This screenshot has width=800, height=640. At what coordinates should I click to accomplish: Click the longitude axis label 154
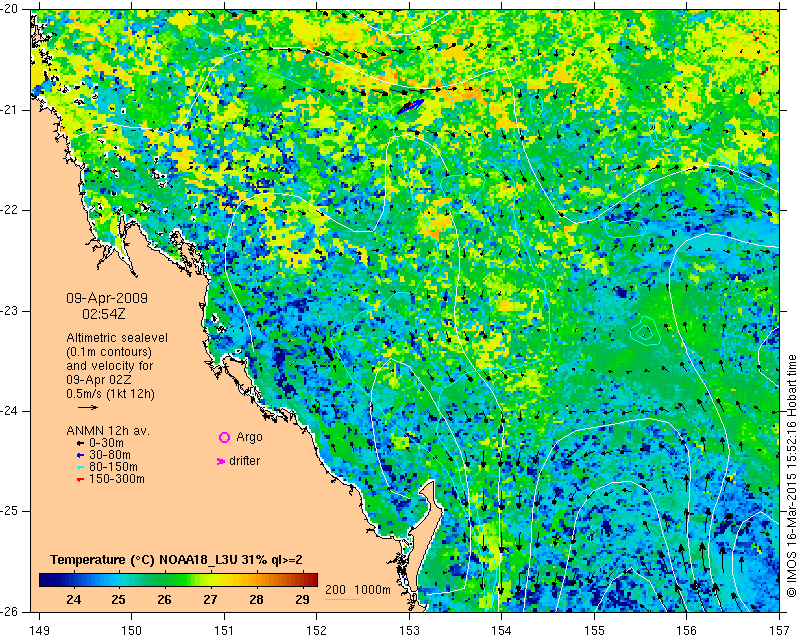tap(502, 631)
